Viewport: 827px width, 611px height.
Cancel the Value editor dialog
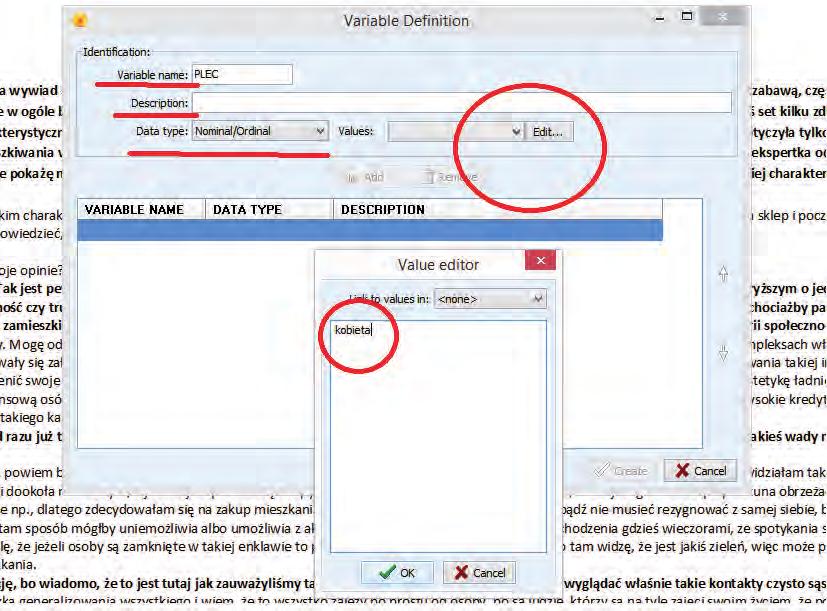[x=479, y=572]
